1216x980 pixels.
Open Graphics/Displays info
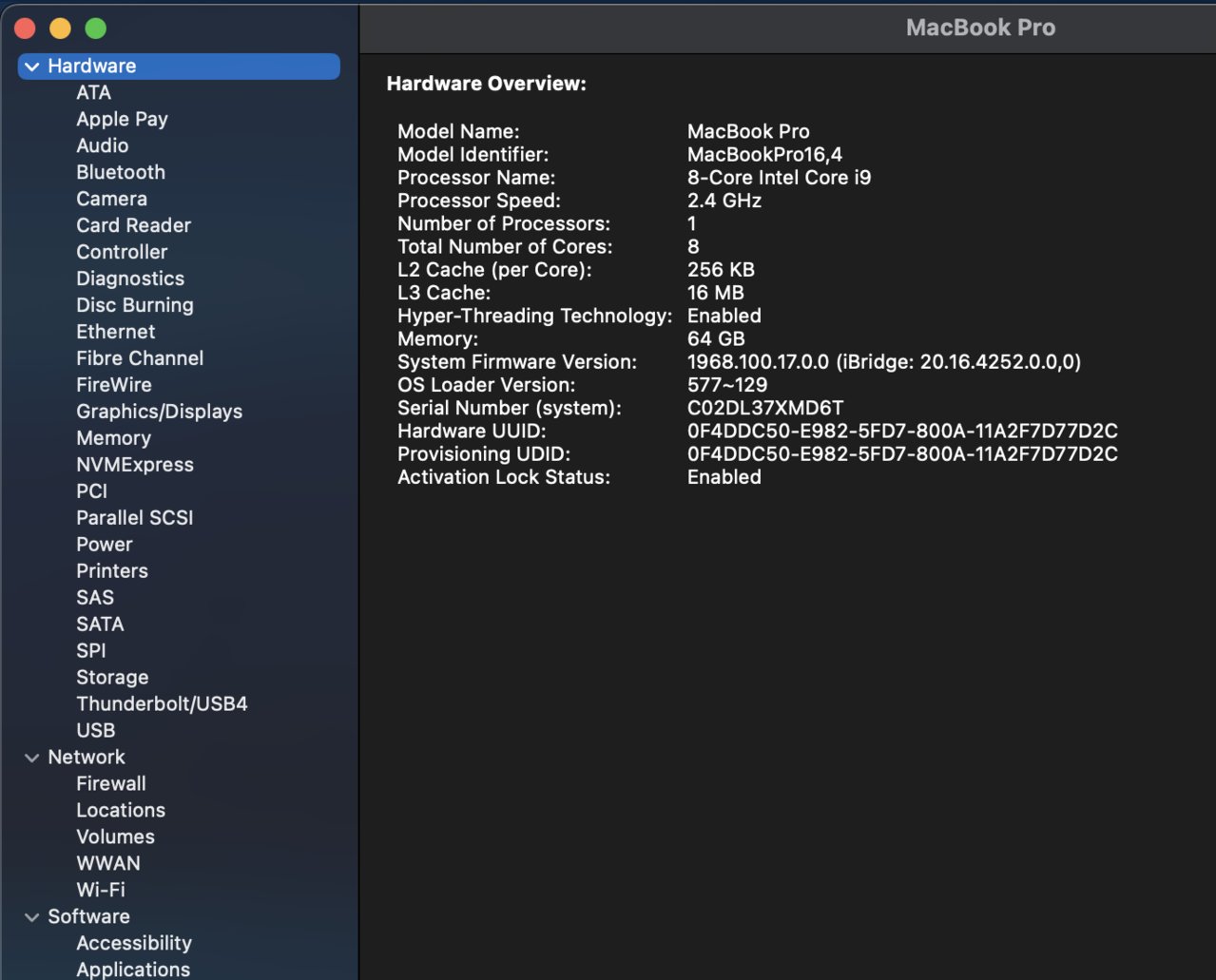click(x=160, y=413)
